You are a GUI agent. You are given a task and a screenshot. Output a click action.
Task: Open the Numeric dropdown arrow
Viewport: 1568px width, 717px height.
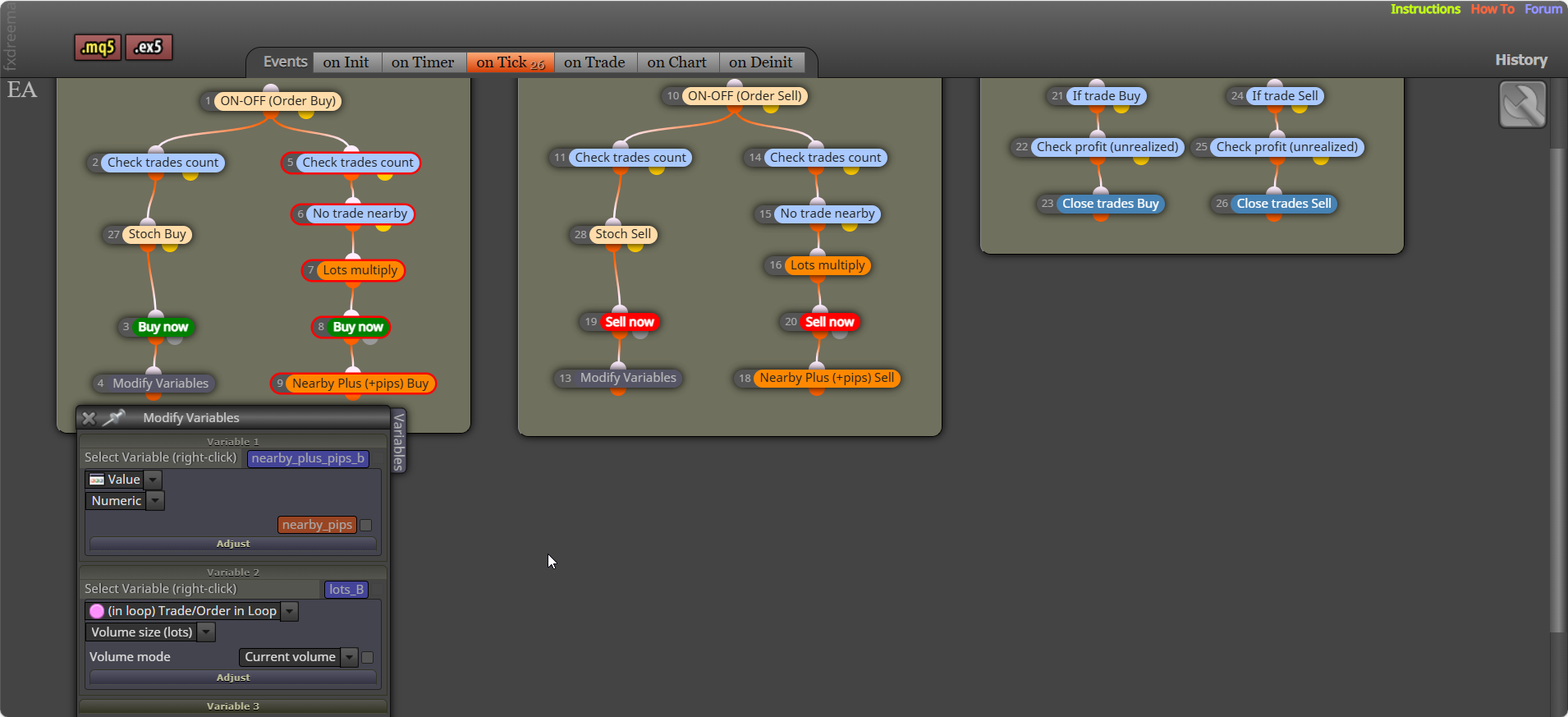point(156,501)
